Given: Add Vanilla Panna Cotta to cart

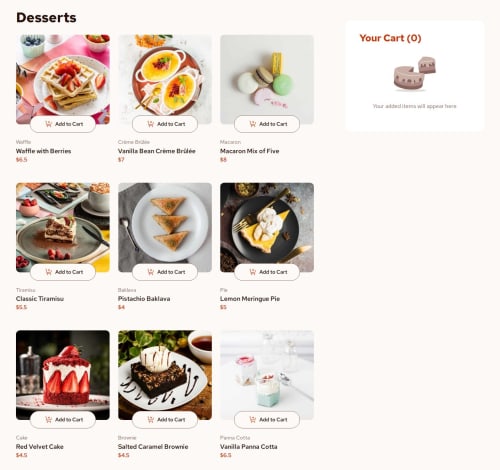Looking at the screenshot, I should (267, 420).
